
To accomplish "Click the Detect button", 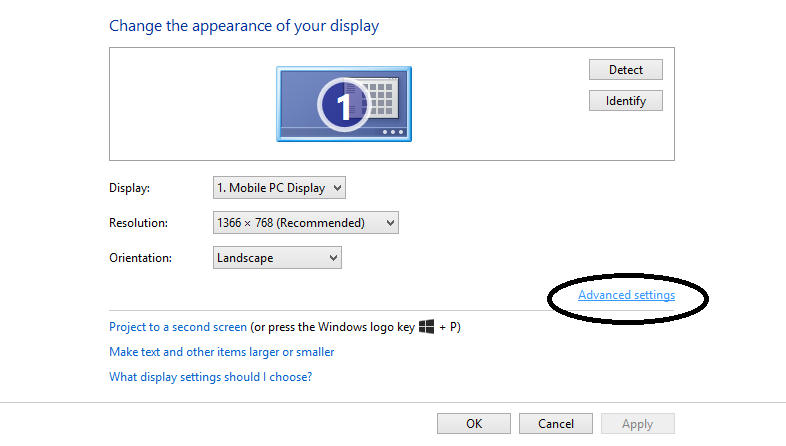I will pyautogui.click(x=626, y=70).
